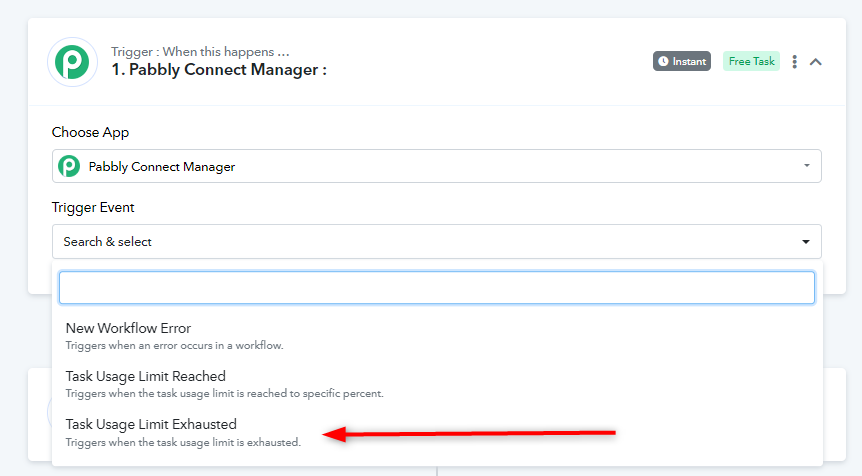Click the Free Task badge
The height and width of the screenshot is (476, 862).
coord(752,62)
